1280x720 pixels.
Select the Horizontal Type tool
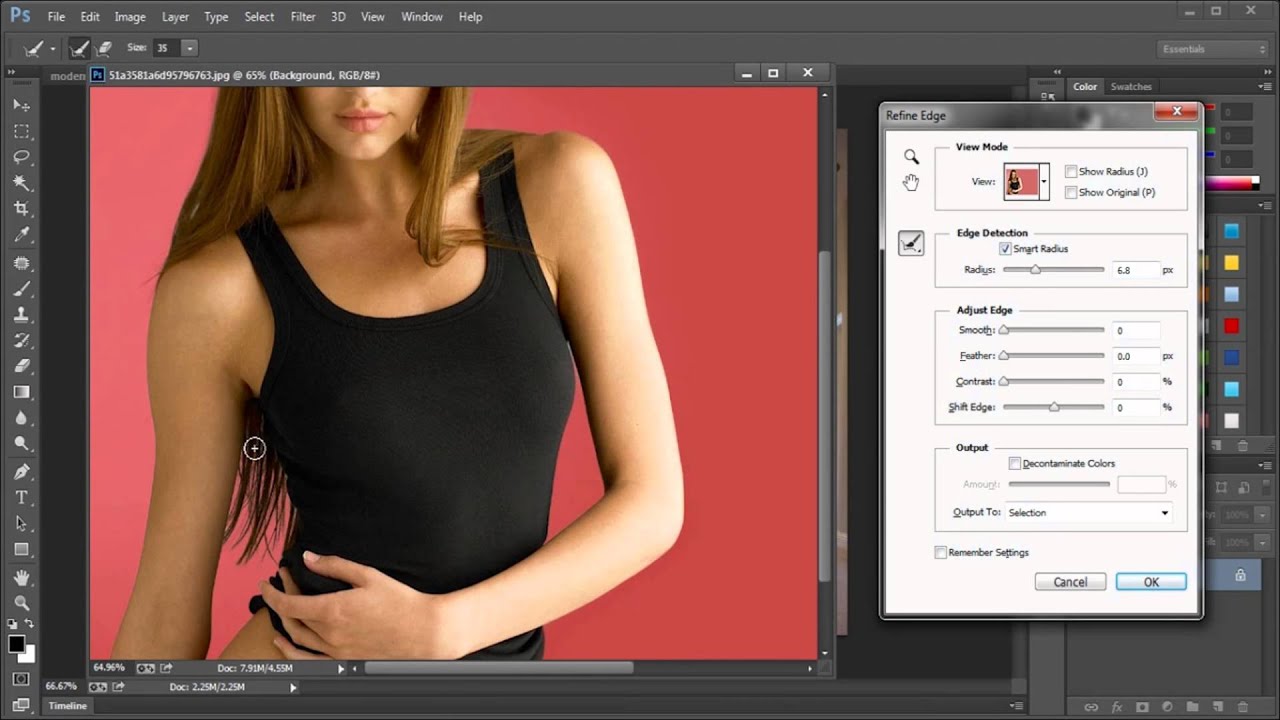[21, 498]
